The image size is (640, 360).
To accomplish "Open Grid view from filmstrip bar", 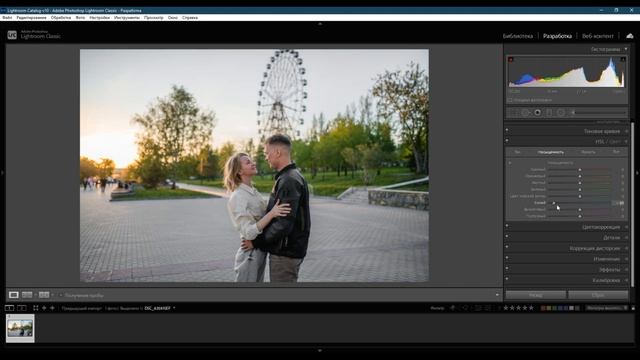I will point(36,308).
